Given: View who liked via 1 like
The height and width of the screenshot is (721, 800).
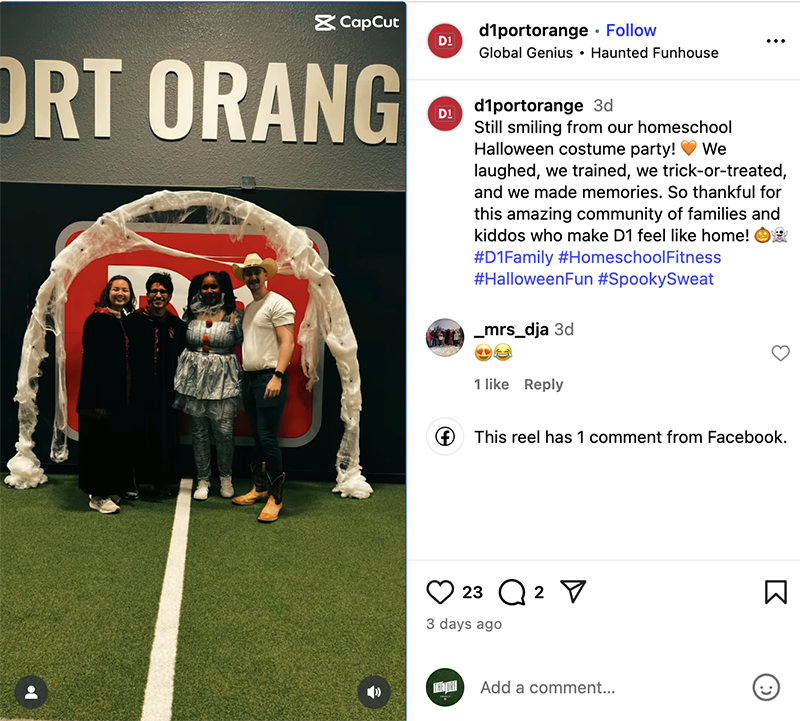Looking at the screenshot, I should tap(491, 384).
